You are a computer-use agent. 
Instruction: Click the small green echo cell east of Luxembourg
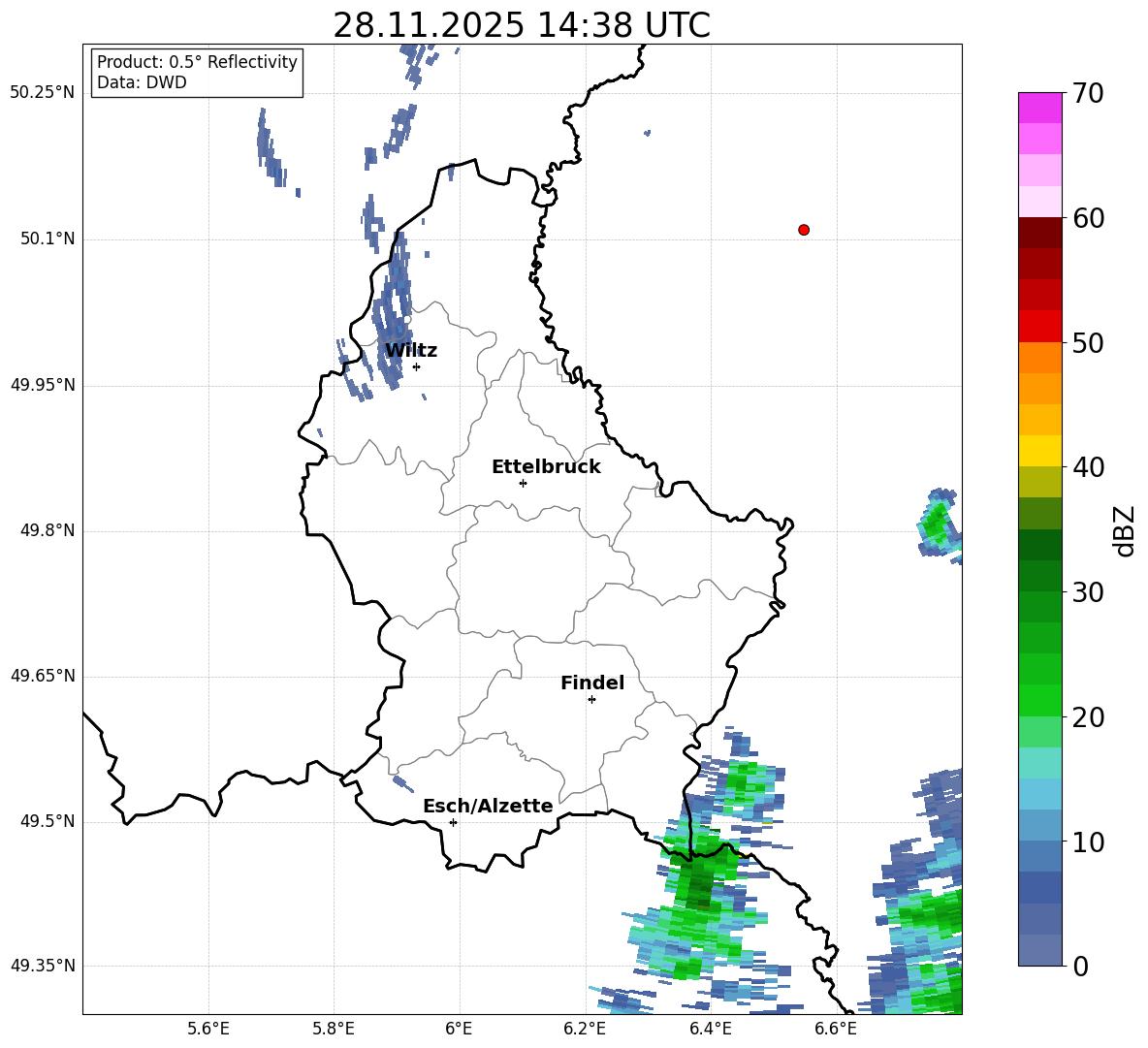(x=938, y=524)
